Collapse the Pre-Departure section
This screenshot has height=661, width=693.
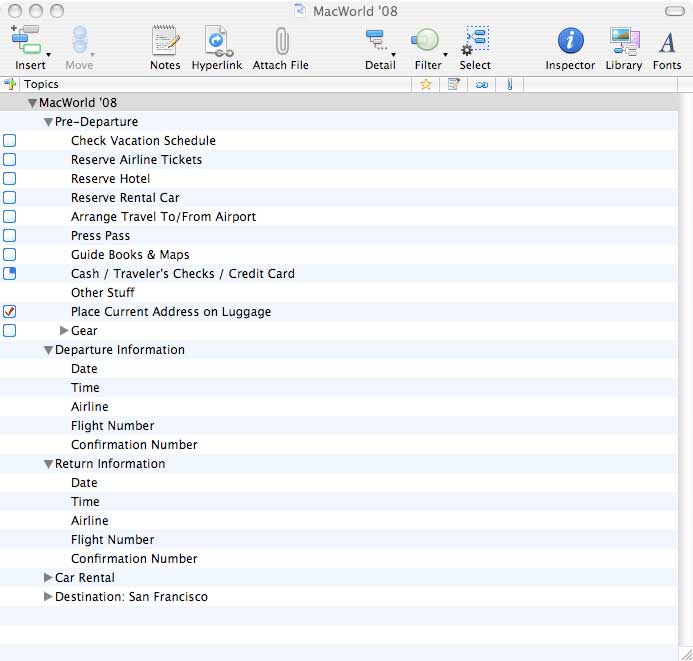[48, 122]
